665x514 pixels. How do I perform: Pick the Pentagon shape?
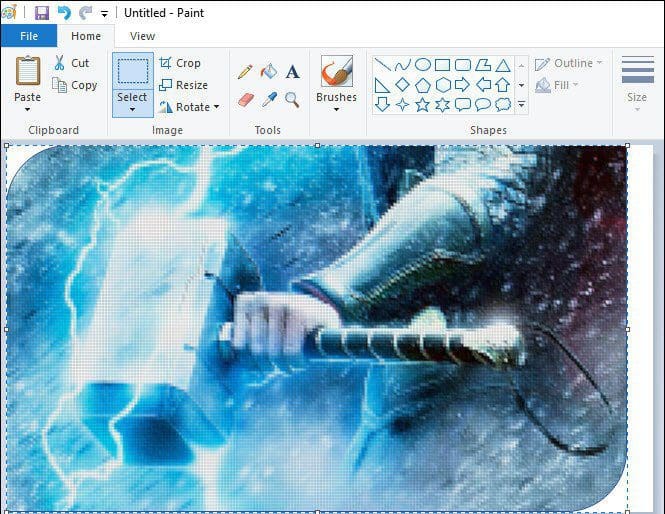point(422,85)
